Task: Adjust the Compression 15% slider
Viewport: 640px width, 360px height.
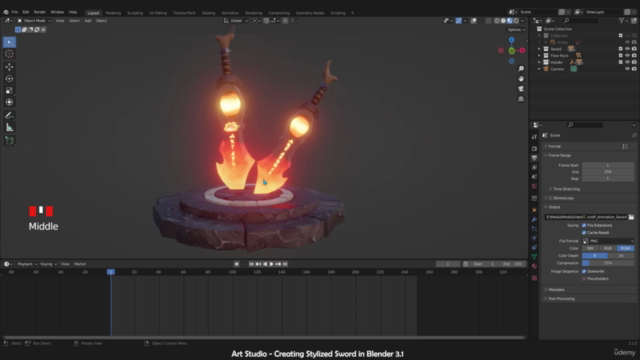Action: [608, 263]
